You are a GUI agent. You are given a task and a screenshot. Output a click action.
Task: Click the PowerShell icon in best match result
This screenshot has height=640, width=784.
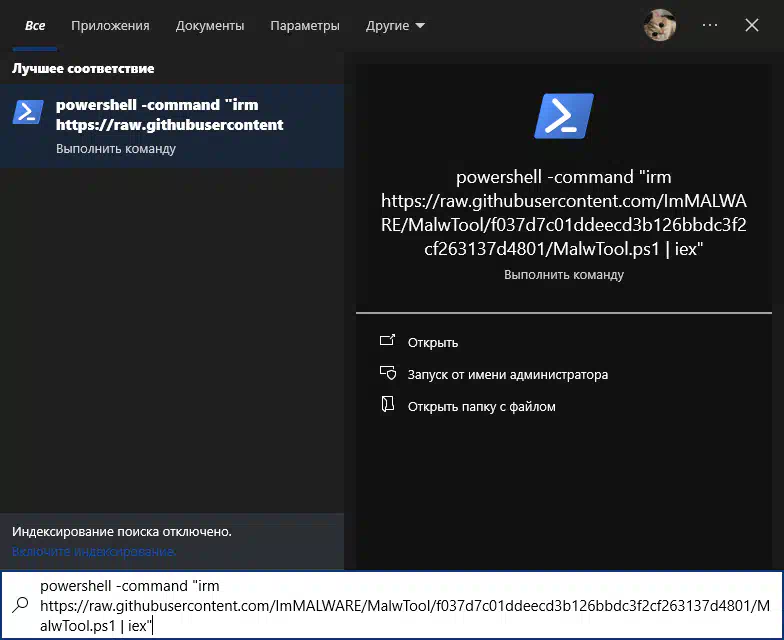tap(28, 112)
